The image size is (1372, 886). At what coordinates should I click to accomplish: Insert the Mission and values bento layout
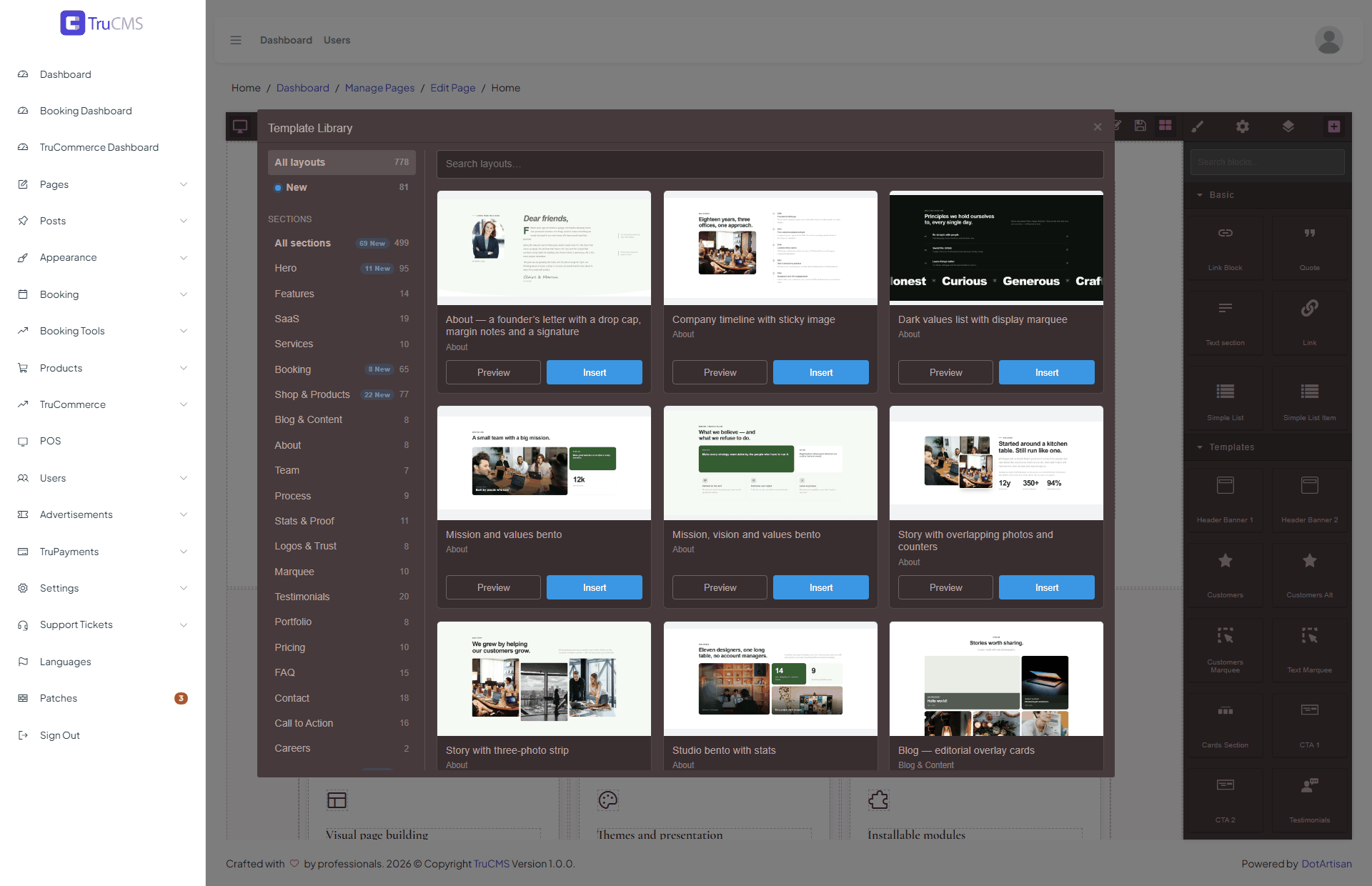tap(594, 587)
